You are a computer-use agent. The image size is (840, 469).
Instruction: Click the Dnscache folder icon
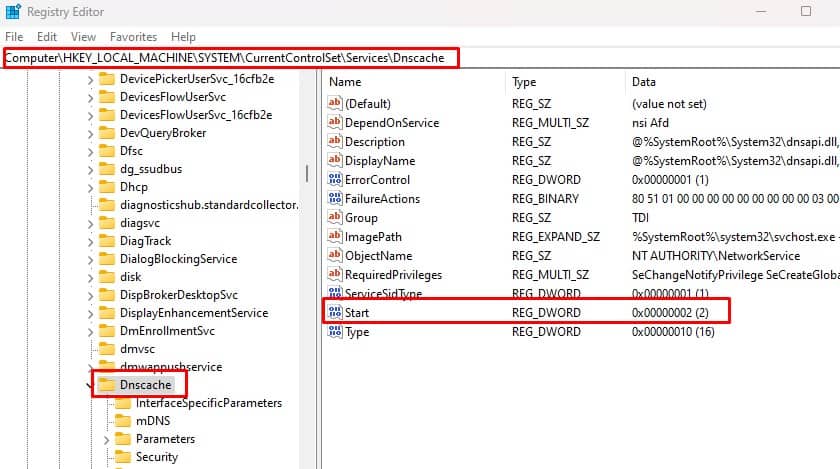point(107,385)
